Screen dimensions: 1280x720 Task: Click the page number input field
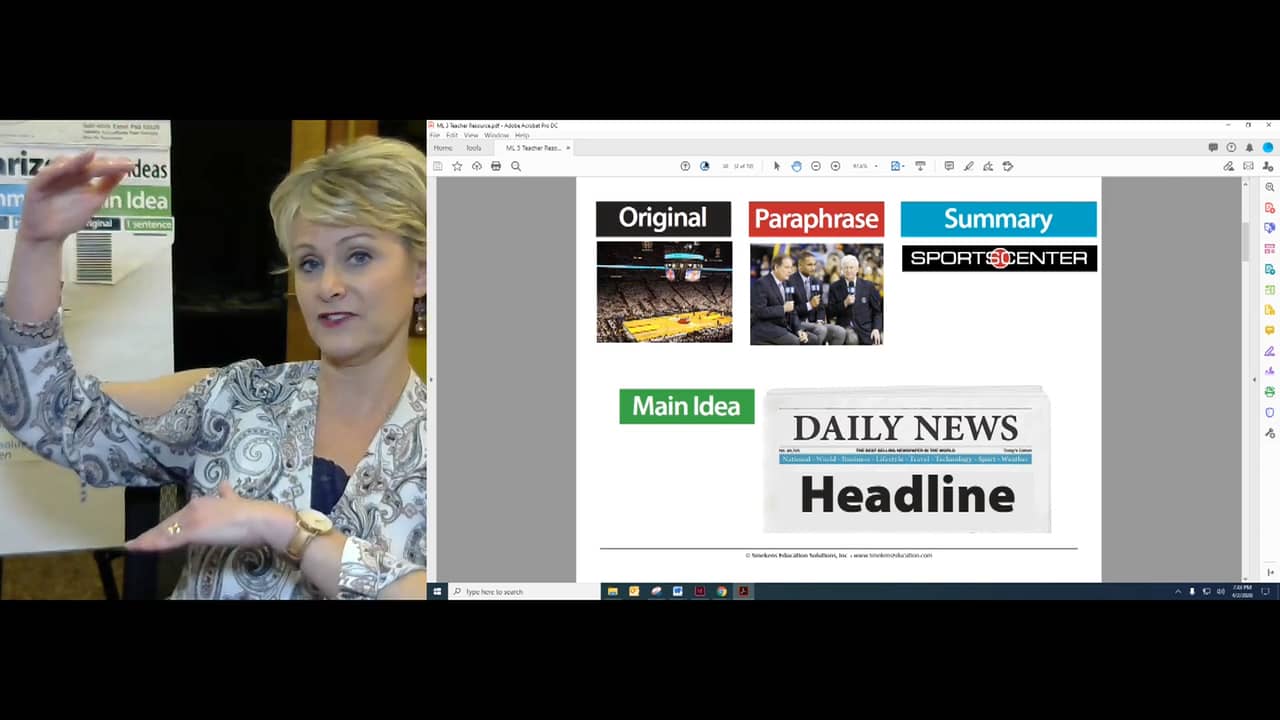(726, 166)
